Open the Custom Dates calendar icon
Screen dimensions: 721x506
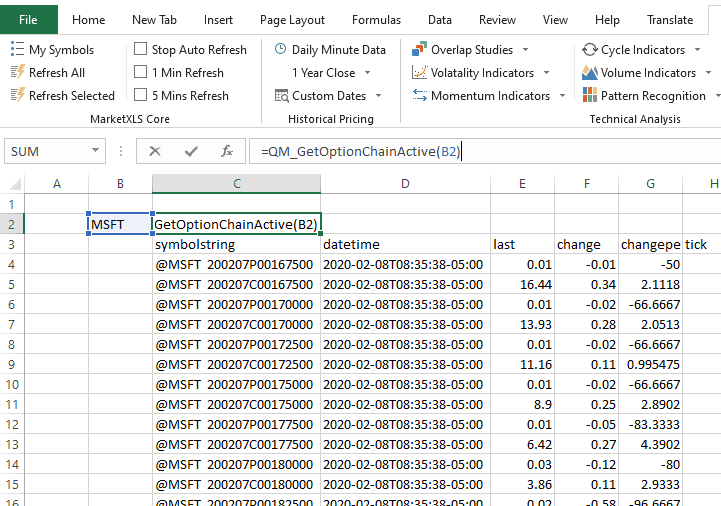(x=282, y=96)
